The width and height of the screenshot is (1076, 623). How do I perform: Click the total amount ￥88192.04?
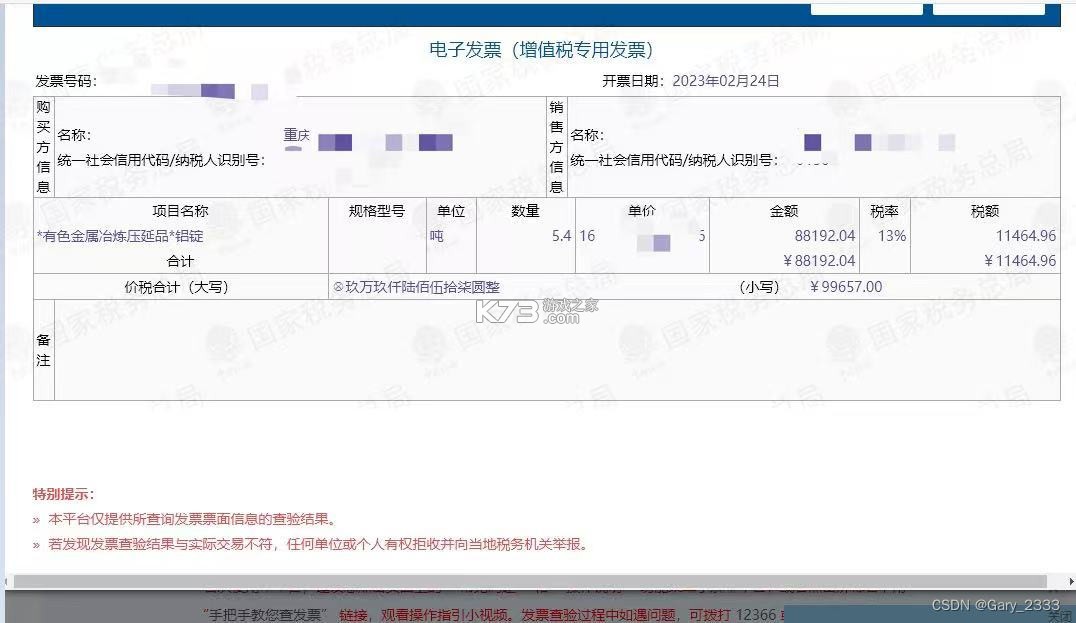pos(819,261)
